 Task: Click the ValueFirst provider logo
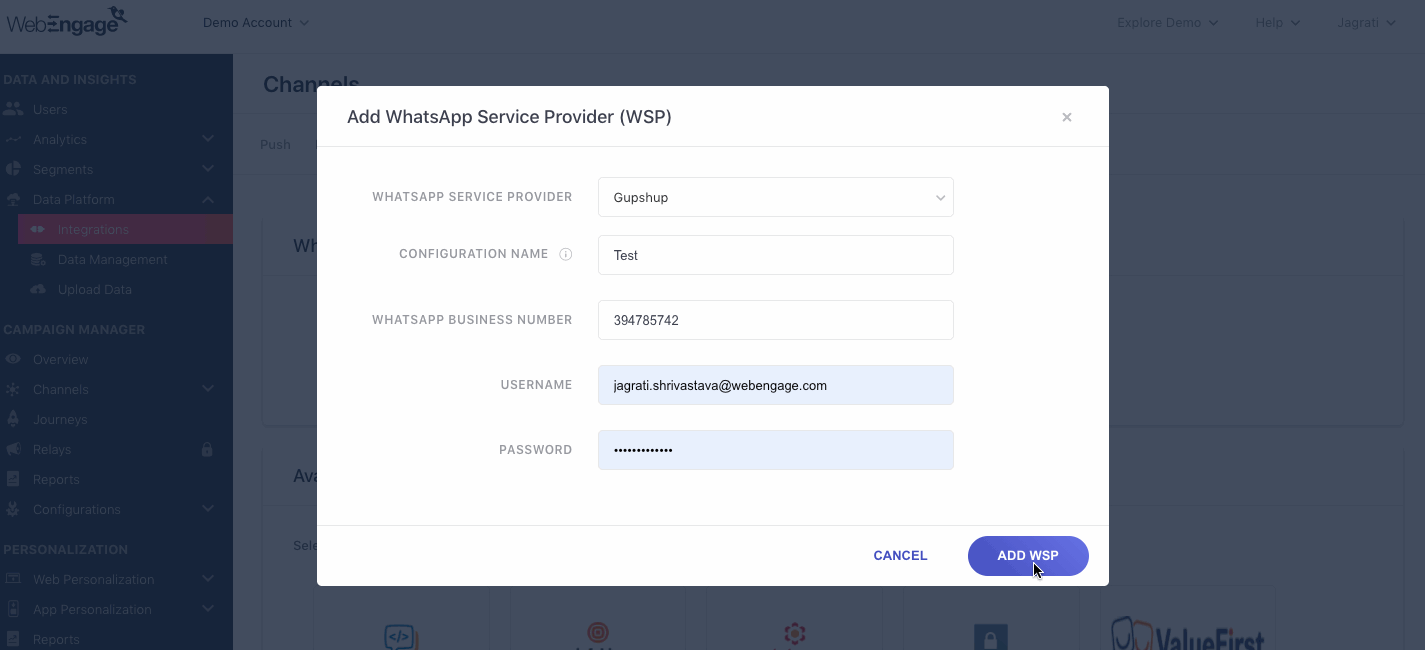[x=1187, y=633]
